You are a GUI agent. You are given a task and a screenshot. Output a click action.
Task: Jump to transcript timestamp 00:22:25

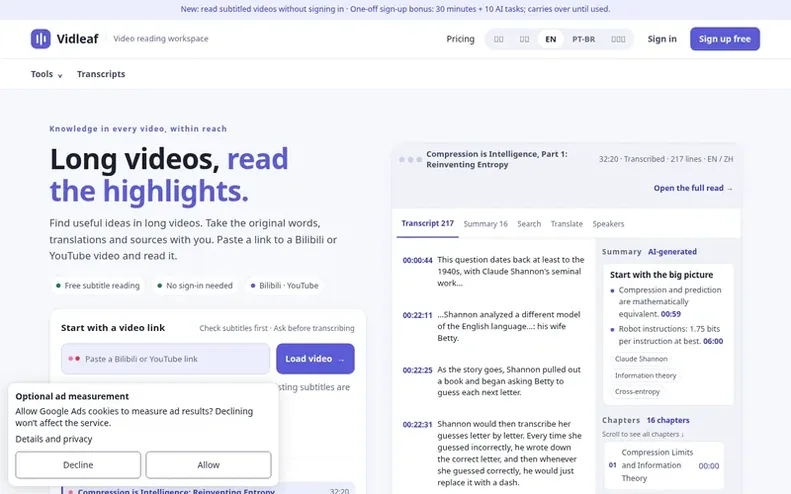417,370
